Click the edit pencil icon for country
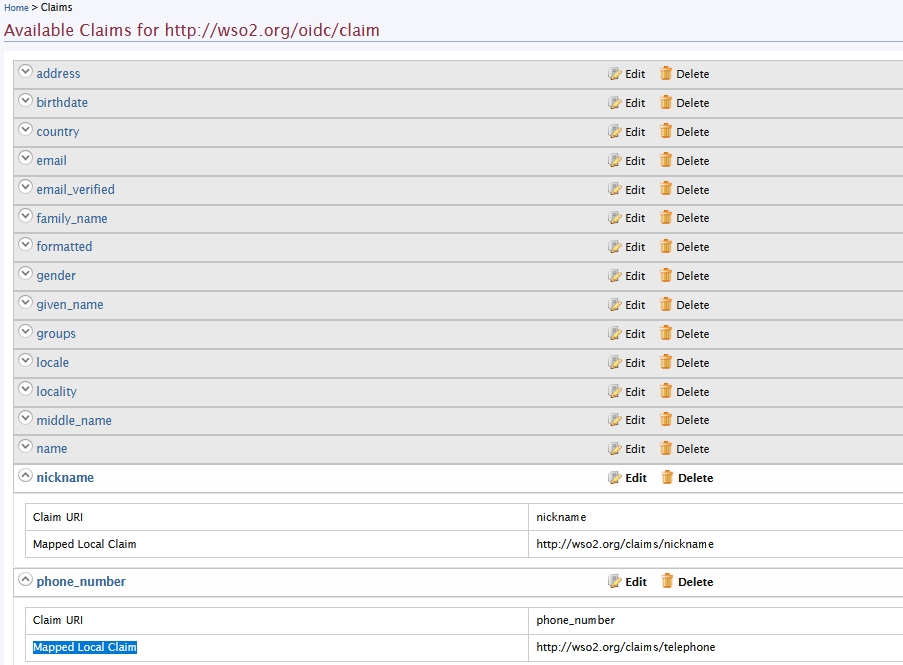This screenshot has width=903, height=665. tap(615, 132)
